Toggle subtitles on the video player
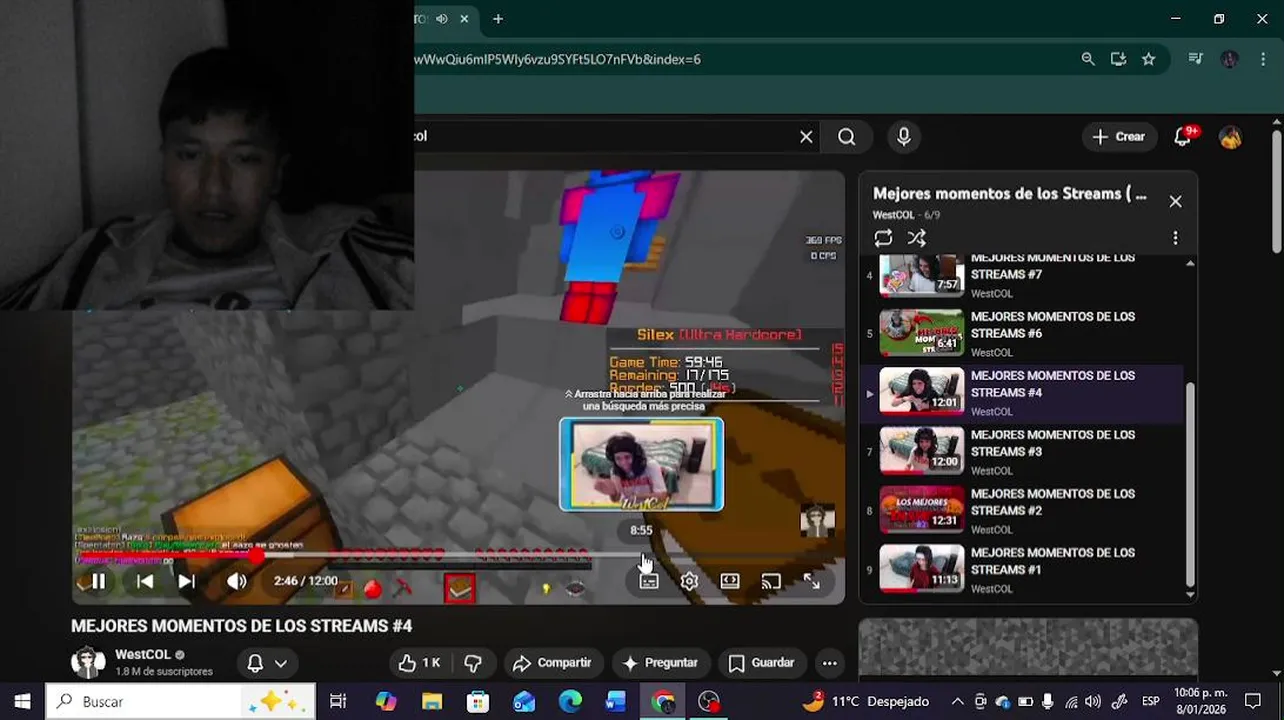 649,581
